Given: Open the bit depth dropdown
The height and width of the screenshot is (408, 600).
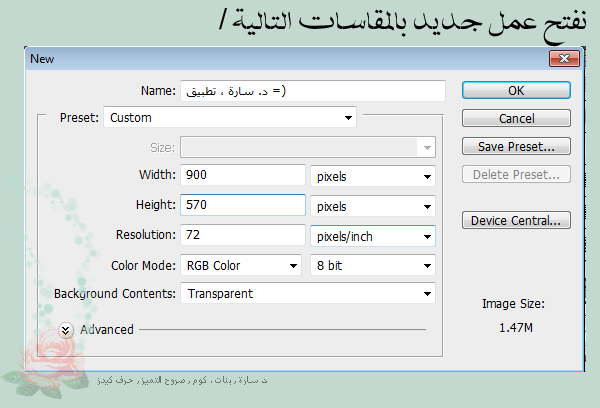Looking at the screenshot, I should [372, 266].
